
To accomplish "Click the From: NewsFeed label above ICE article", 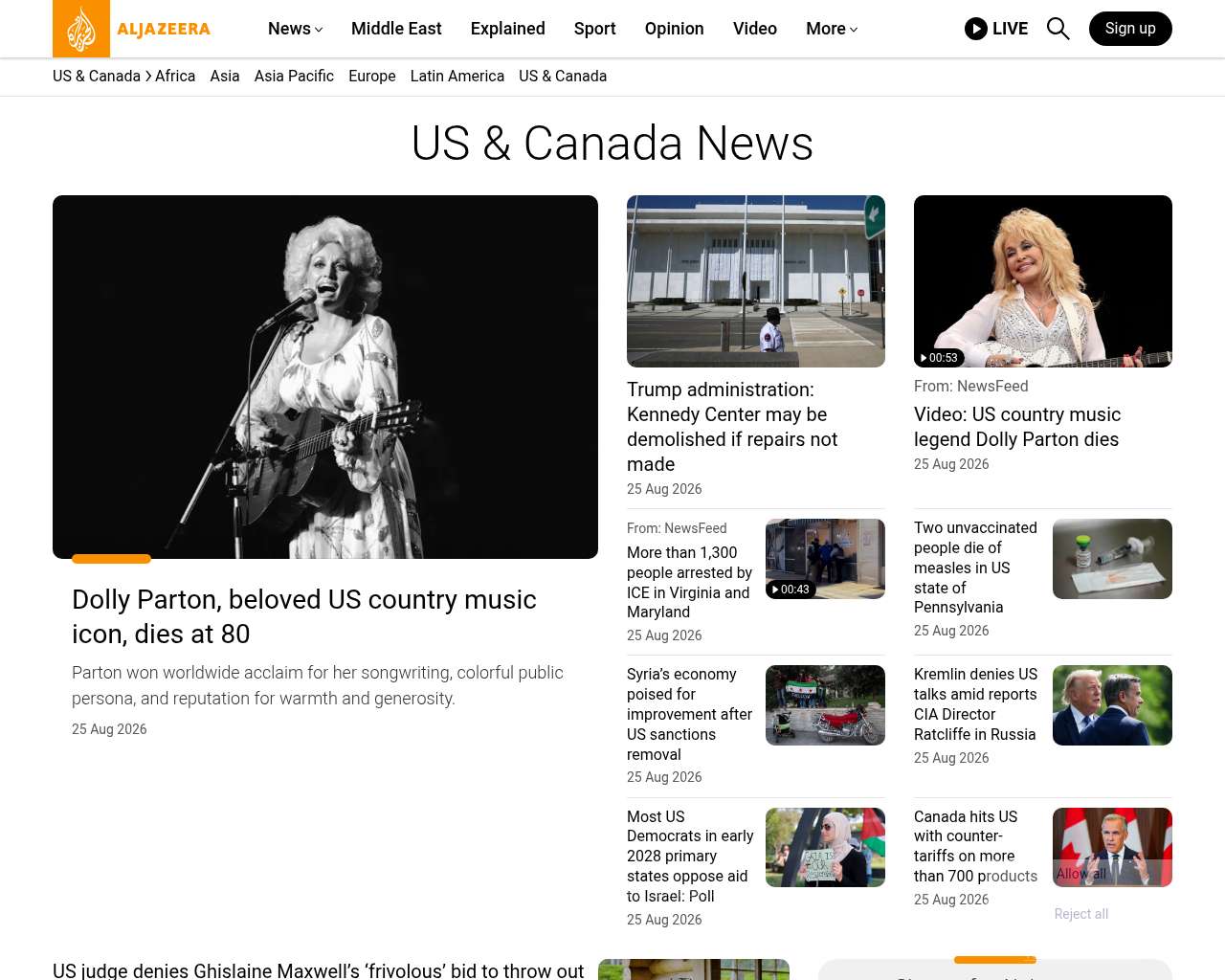I will pyautogui.click(x=677, y=528).
